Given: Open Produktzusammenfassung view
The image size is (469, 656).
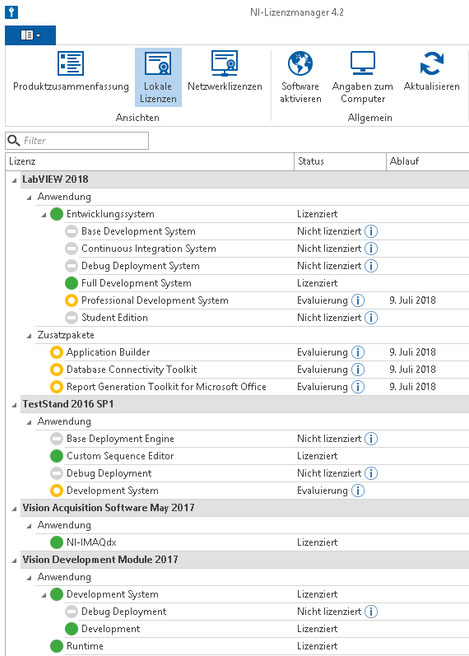Looking at the screenshot, I should pyautogui.click(x=71, y=72).
